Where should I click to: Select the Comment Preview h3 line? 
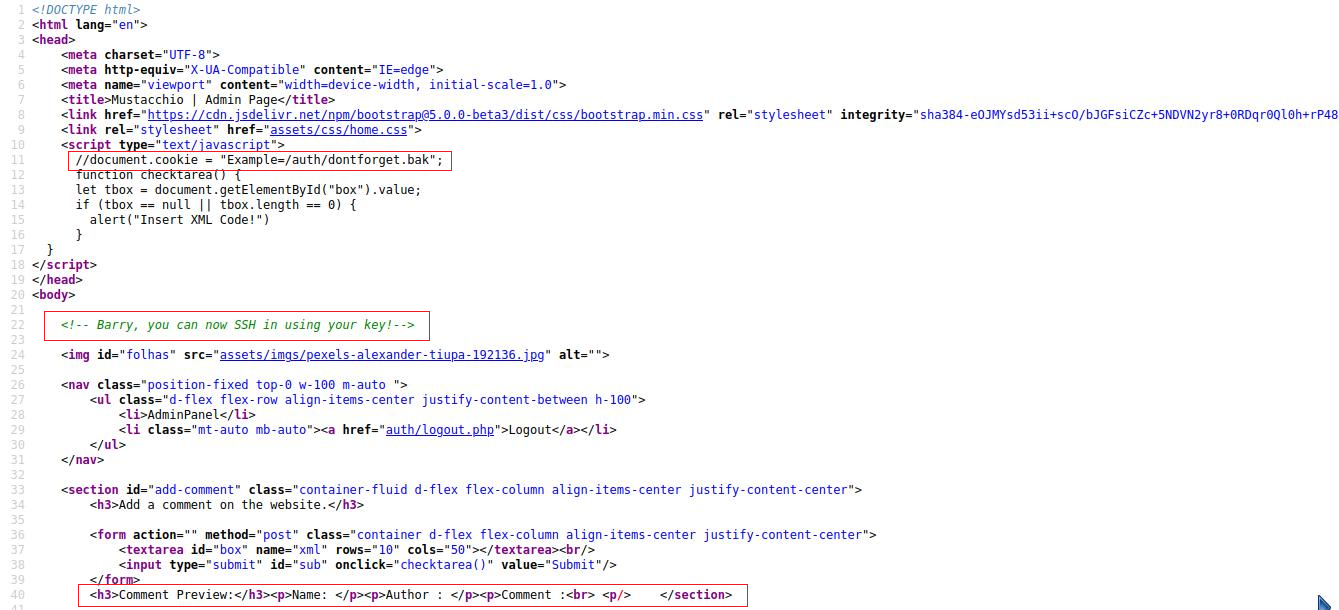[411, 595]
